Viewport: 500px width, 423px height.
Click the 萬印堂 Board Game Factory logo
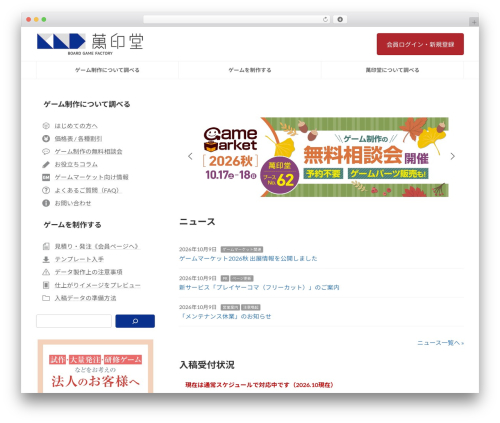coord(90,44)
